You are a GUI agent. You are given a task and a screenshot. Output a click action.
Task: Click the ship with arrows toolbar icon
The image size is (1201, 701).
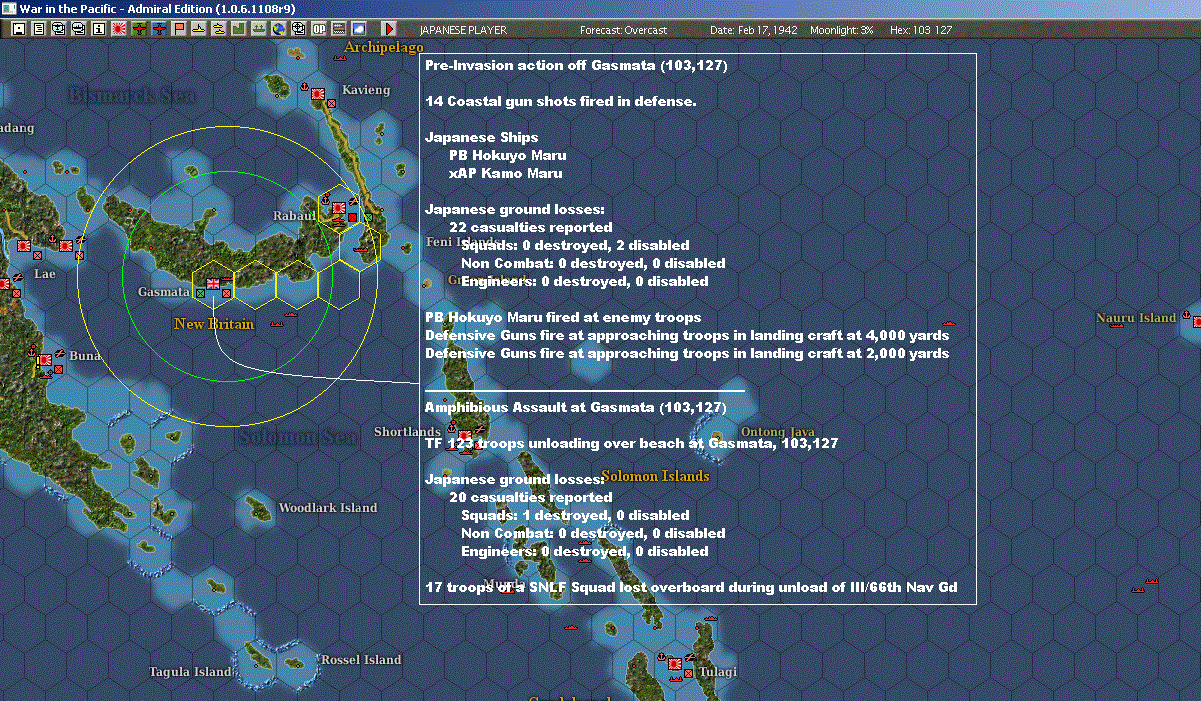258,30
